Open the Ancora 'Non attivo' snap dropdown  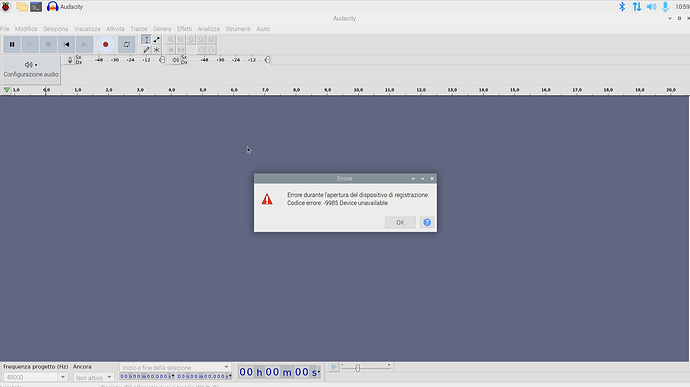[x=93, y=377]
